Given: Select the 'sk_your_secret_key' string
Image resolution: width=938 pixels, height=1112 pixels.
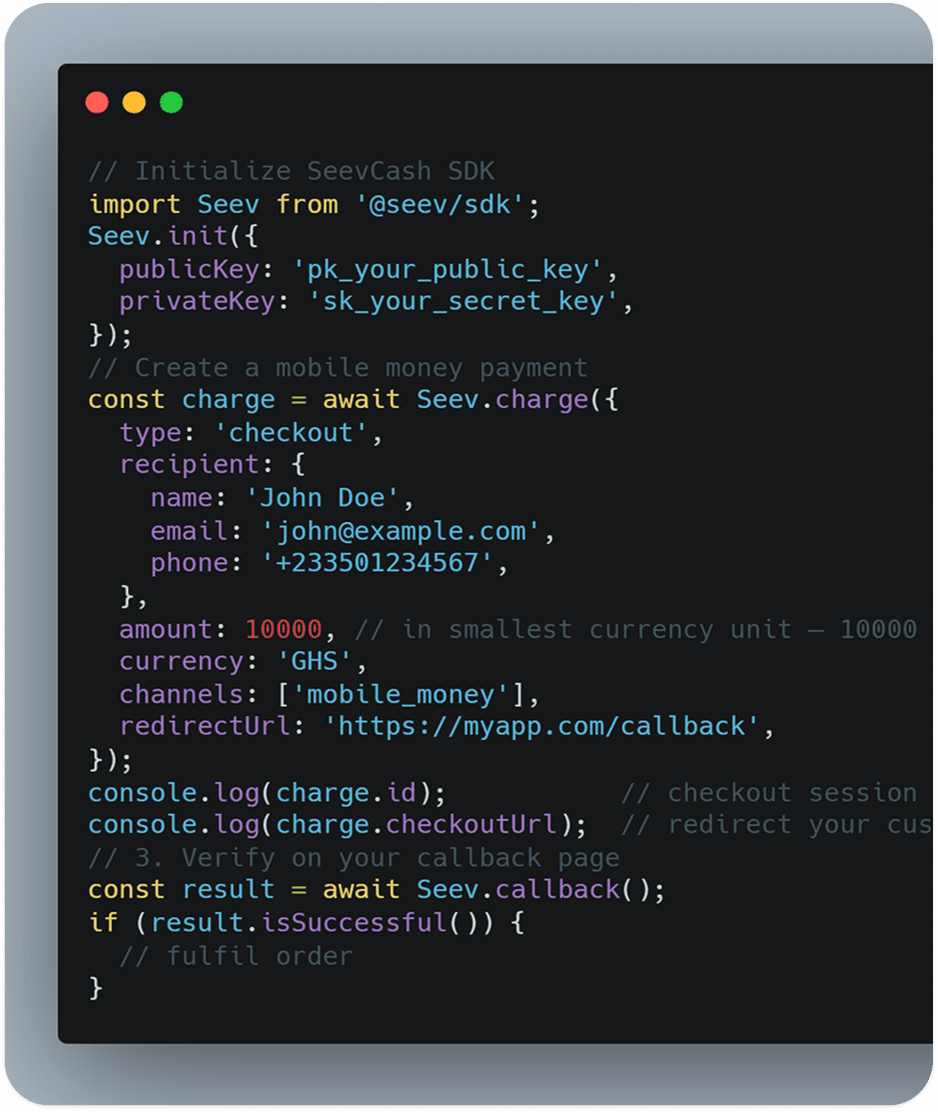Looking at the screenshot, I should point(463,301).
